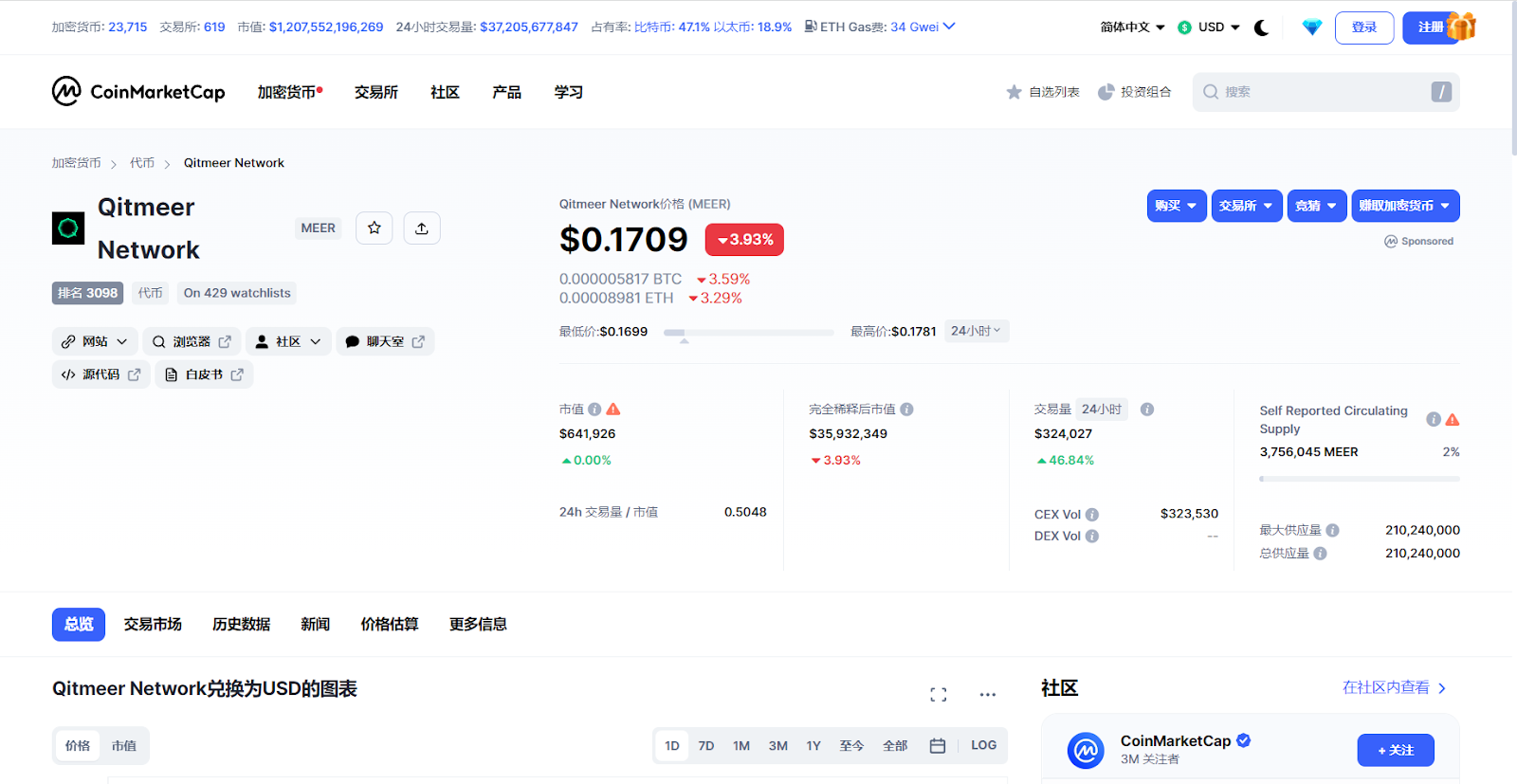Click the CEX Vol info icon
The width and height of the screenshot is (1517, 784).
1092,515
